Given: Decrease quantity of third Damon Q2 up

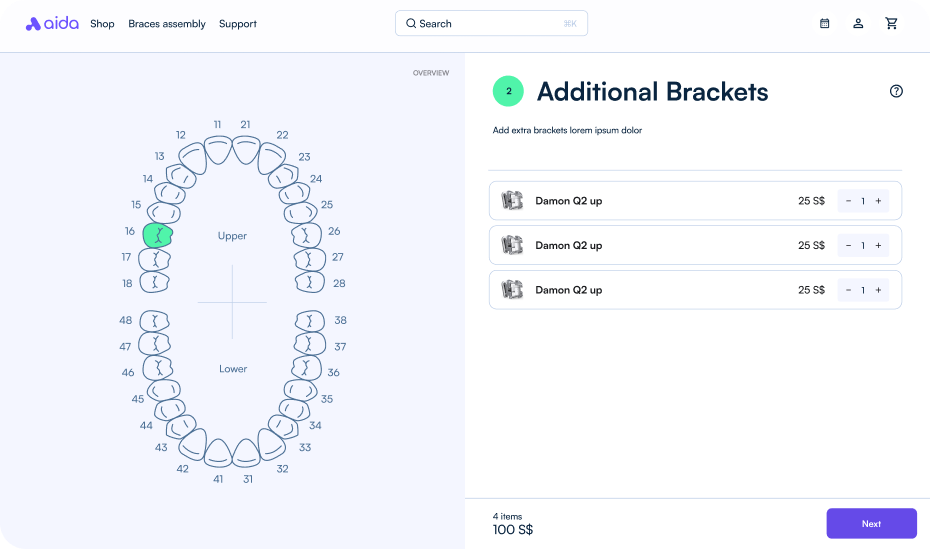Looking at the screenshot, I should click(848, 290).
